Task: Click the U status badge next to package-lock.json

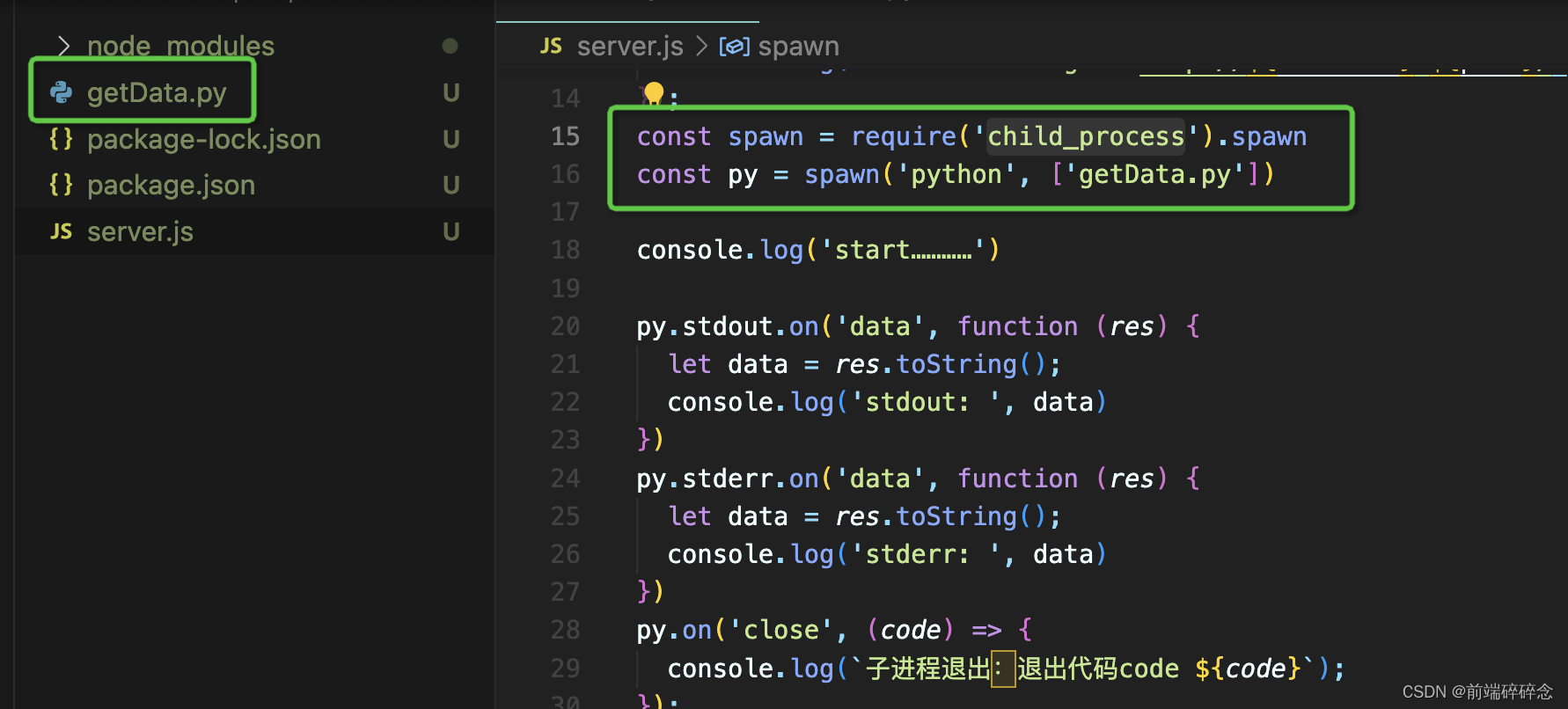Action: tap(451, 139)
